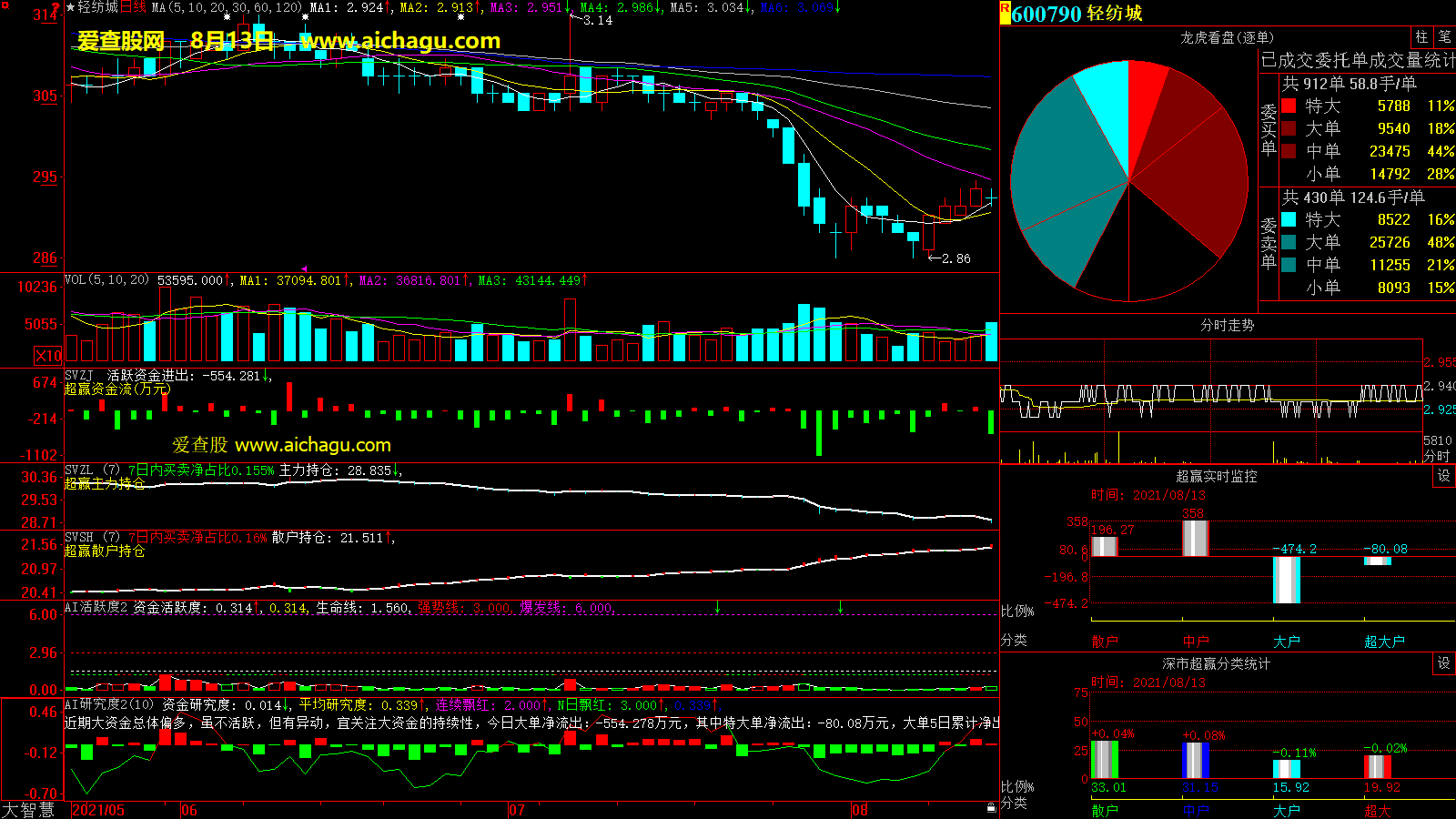Click the star icon before 轻纺城 chart title
The height and width of the screenshot is (819, 1456).
tap(71, 7)
